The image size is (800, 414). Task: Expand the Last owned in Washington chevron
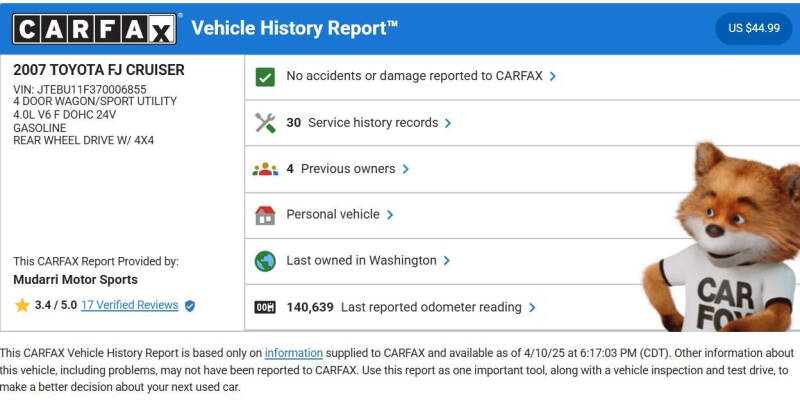tap(446, 261)
